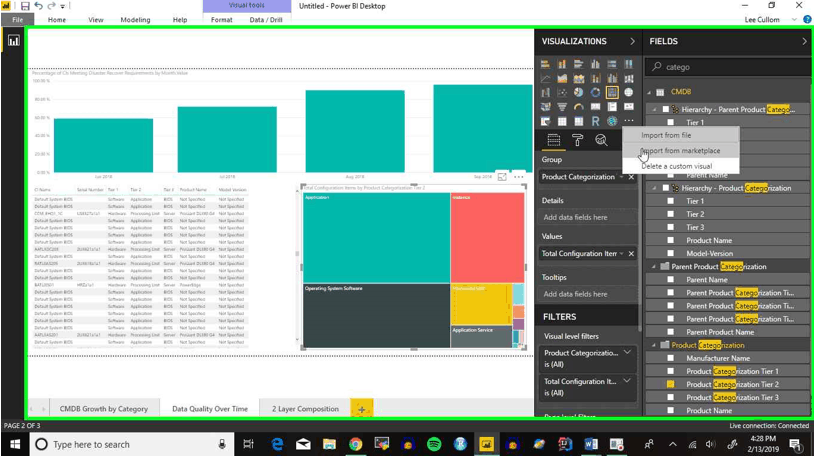The height and width of the screenshot is (456, 816).
Task: Uncheck Product Categorization Tier 2 checkbox
Action: click(670, 384)
